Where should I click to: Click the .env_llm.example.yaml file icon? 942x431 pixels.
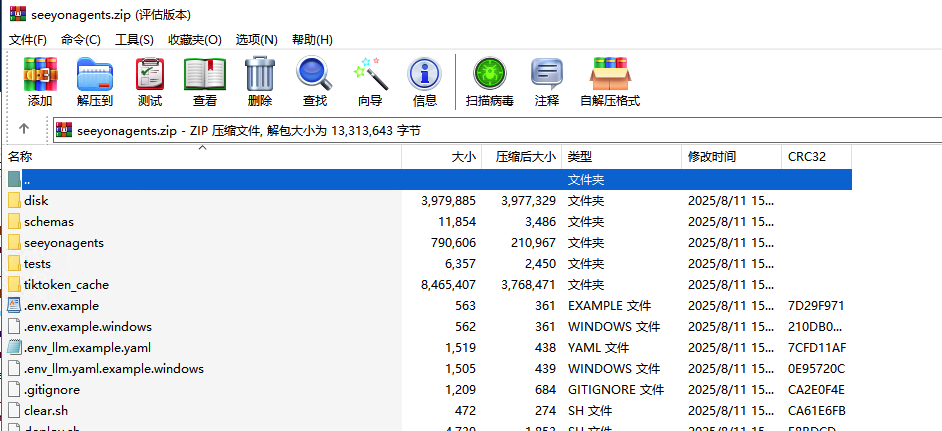click(x=14, y=347)
